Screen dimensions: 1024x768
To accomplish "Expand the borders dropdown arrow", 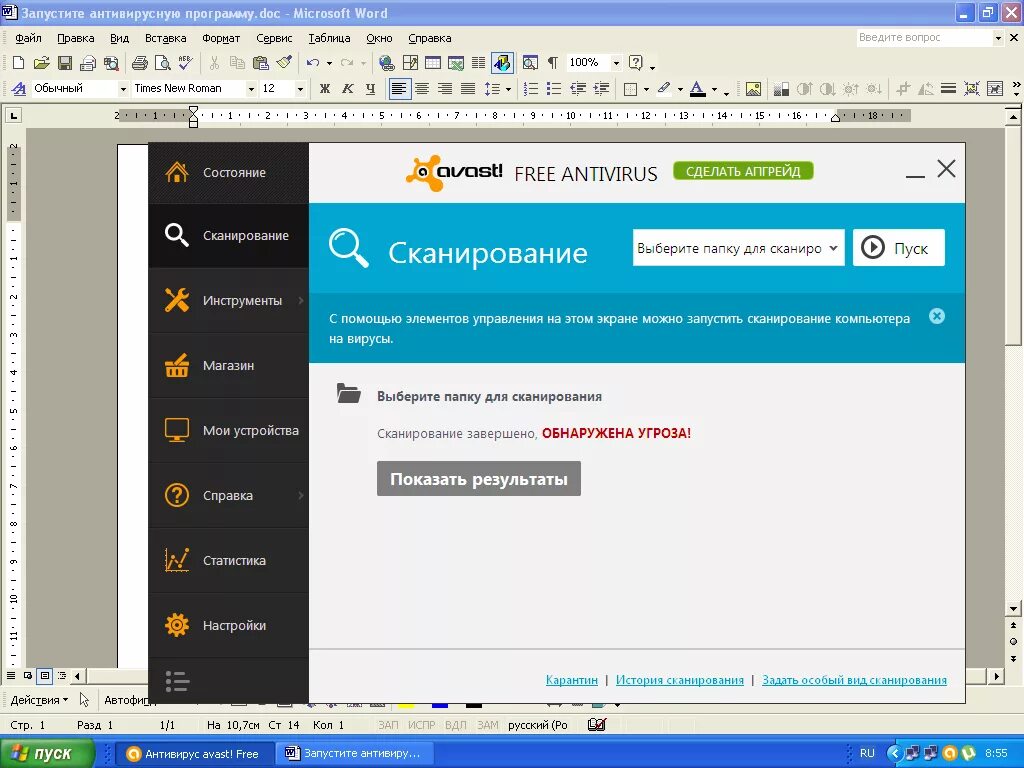I will (647, 89).
